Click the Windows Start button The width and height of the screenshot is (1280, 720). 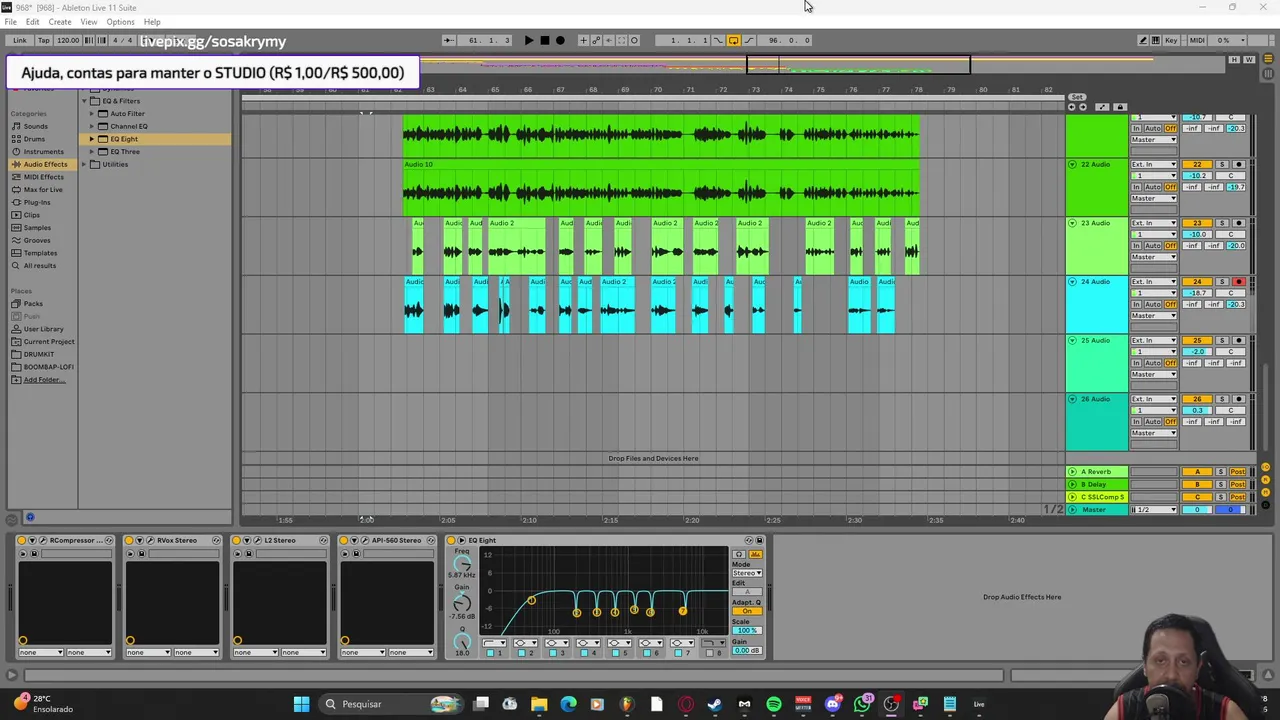coord(301,704)
